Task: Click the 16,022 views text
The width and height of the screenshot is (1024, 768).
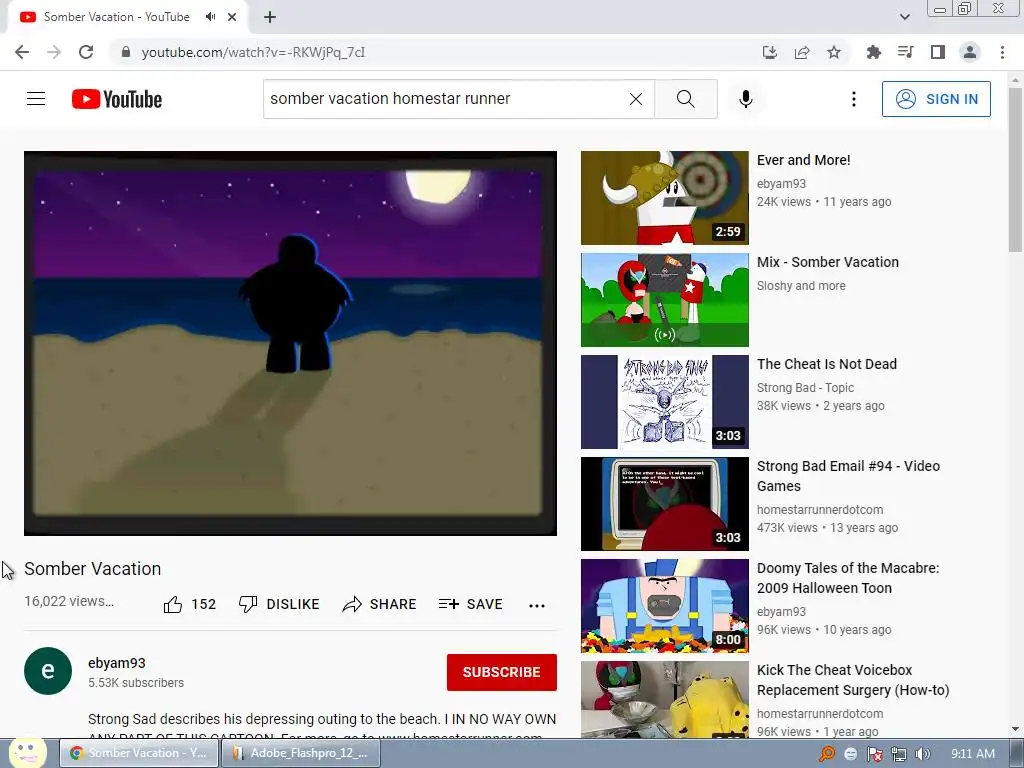Action: [x=69, y=601]
